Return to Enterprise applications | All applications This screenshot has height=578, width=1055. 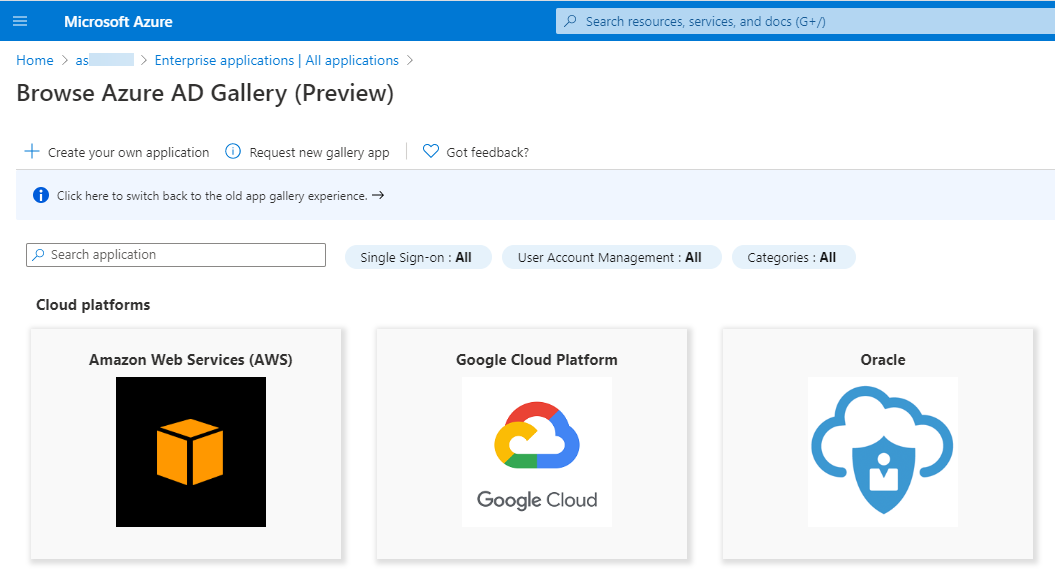coord(277,61)
